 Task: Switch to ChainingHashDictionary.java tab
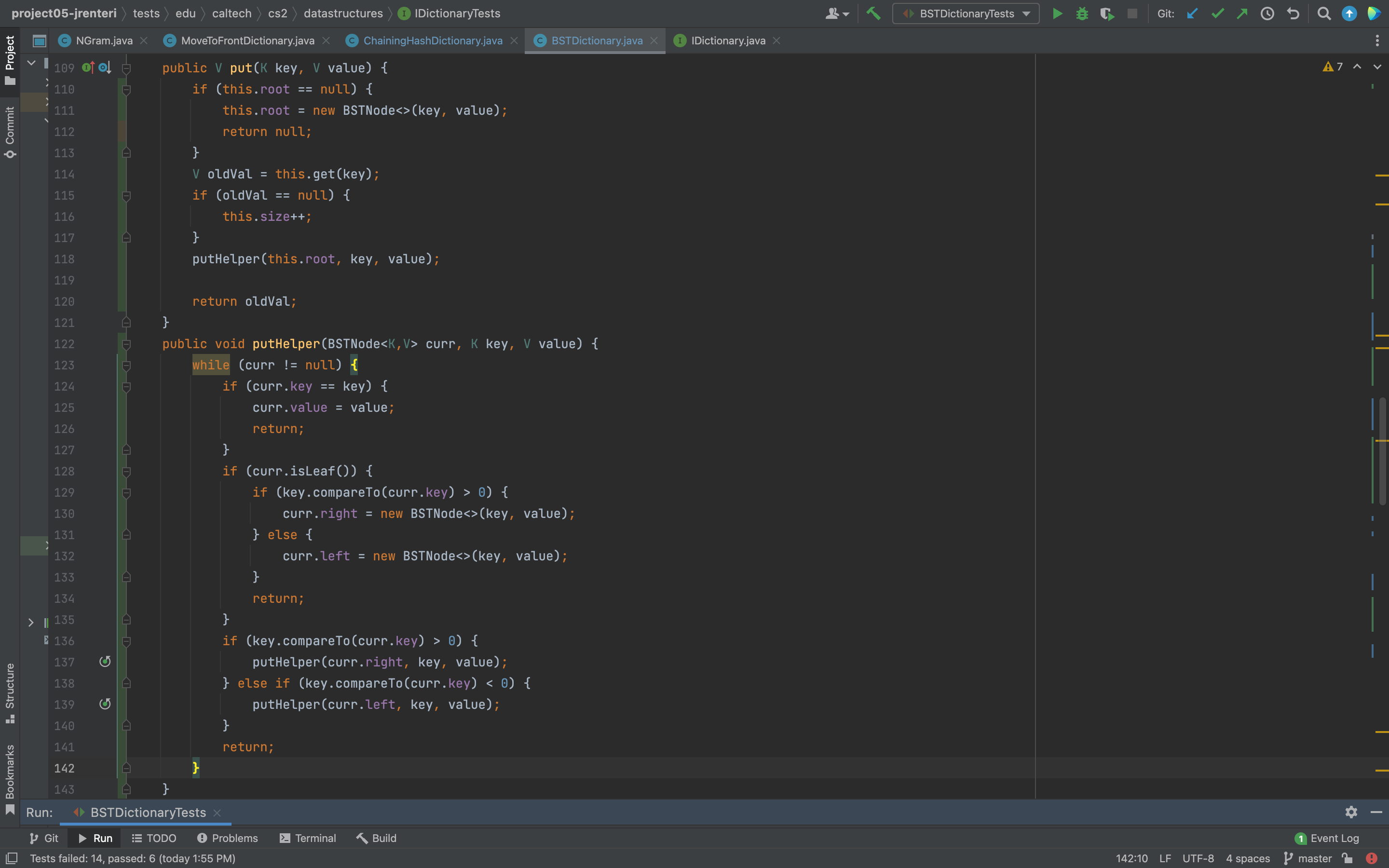pos(432,41)
